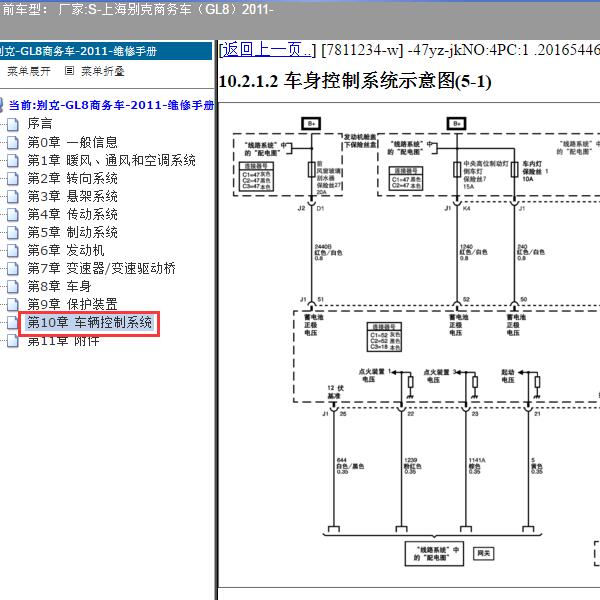600x600 pixels.
Task: Open 第4章 传动系统 chapter
Action: tap(72, 214)
